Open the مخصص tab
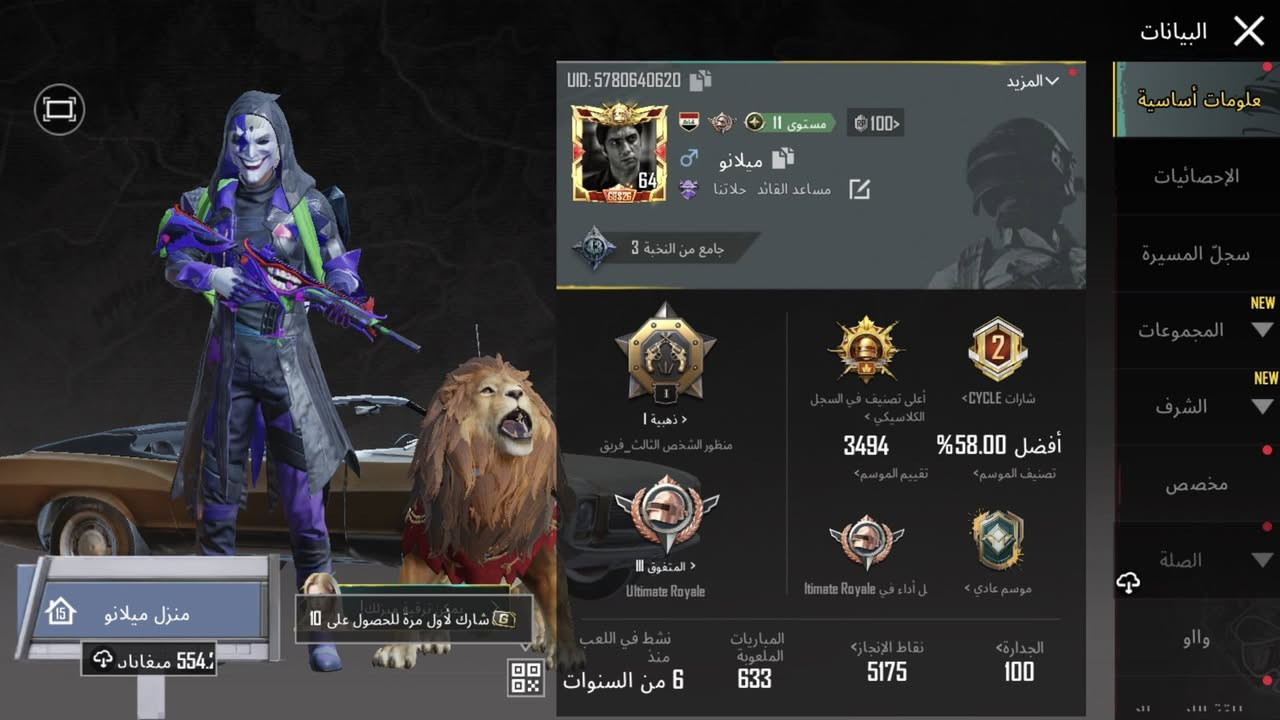The height and width of the screenshot is (720, 1280). [1197, 484]
